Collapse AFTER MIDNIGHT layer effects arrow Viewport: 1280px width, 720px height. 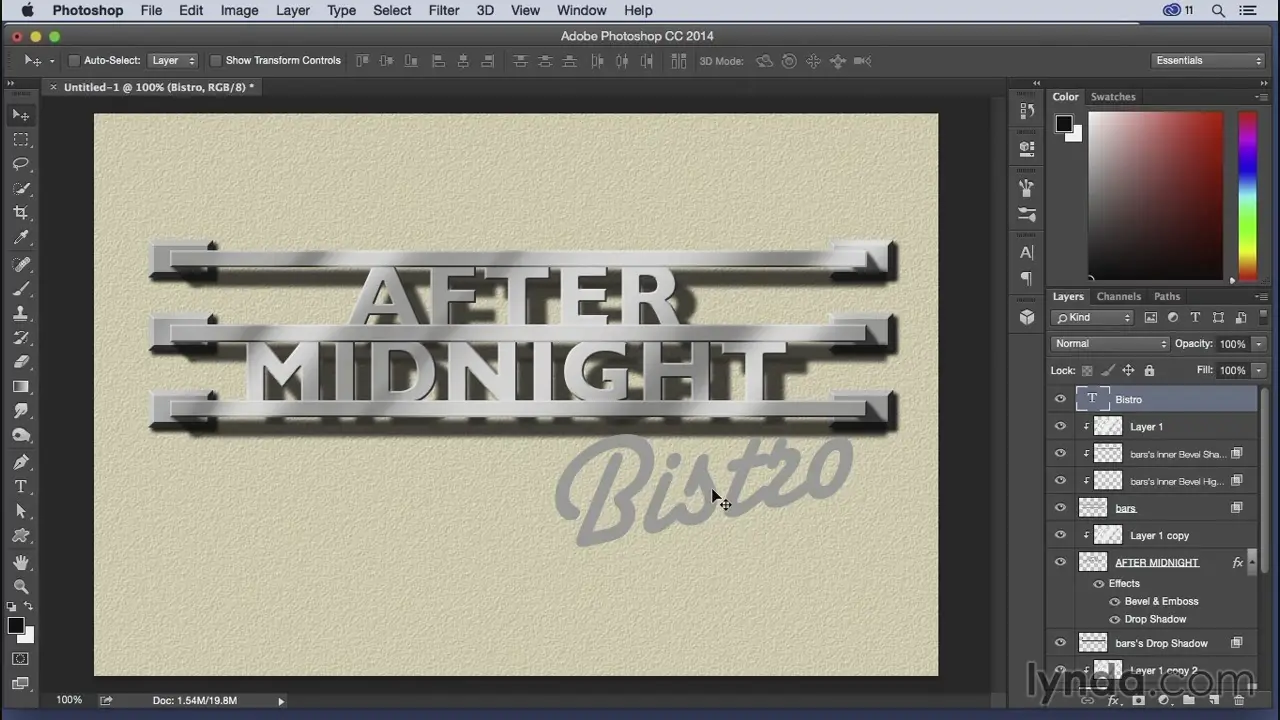[x=1252, y=563]
